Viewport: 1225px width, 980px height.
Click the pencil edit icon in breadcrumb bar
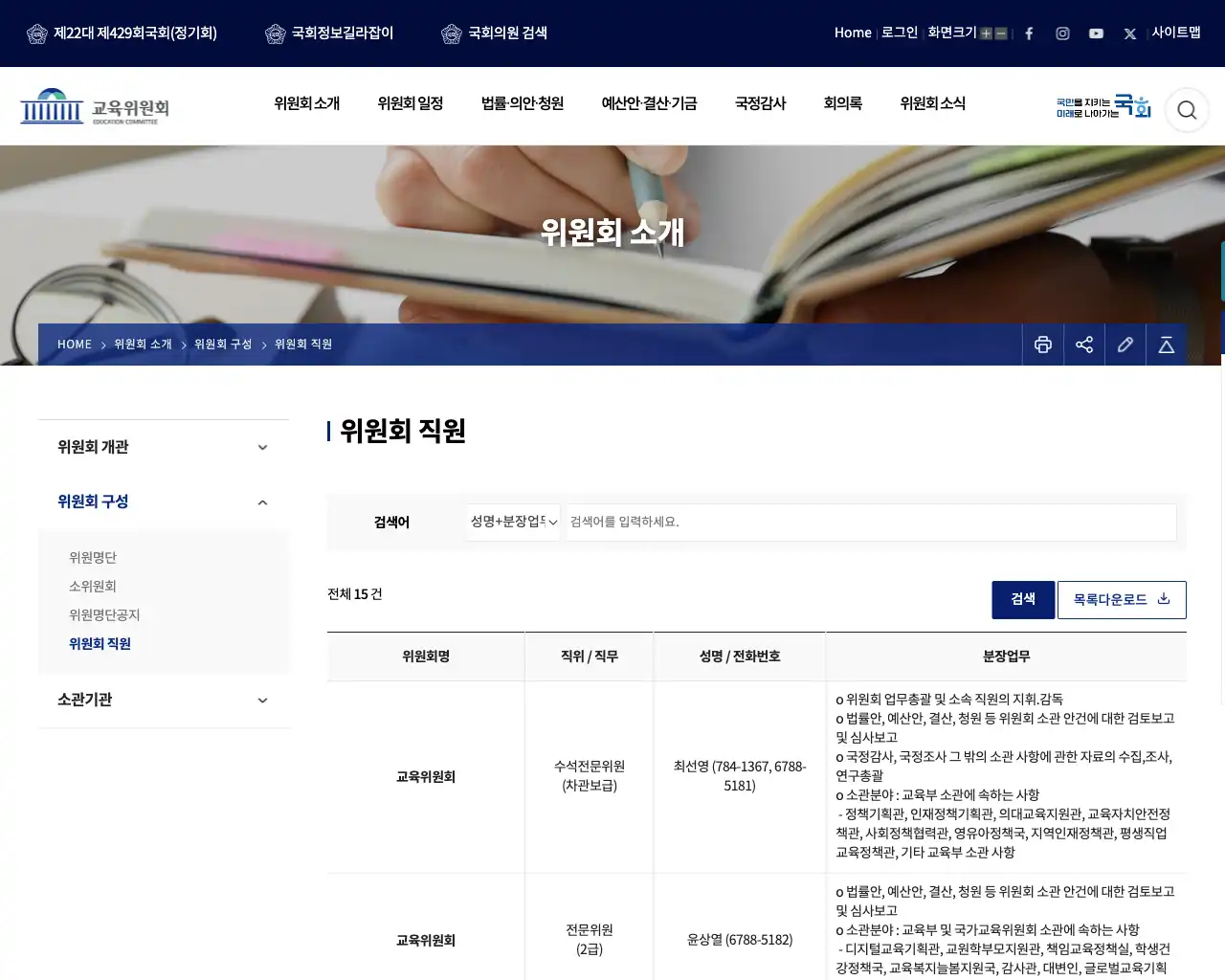pyautogui.click(x=1125, y=345)
